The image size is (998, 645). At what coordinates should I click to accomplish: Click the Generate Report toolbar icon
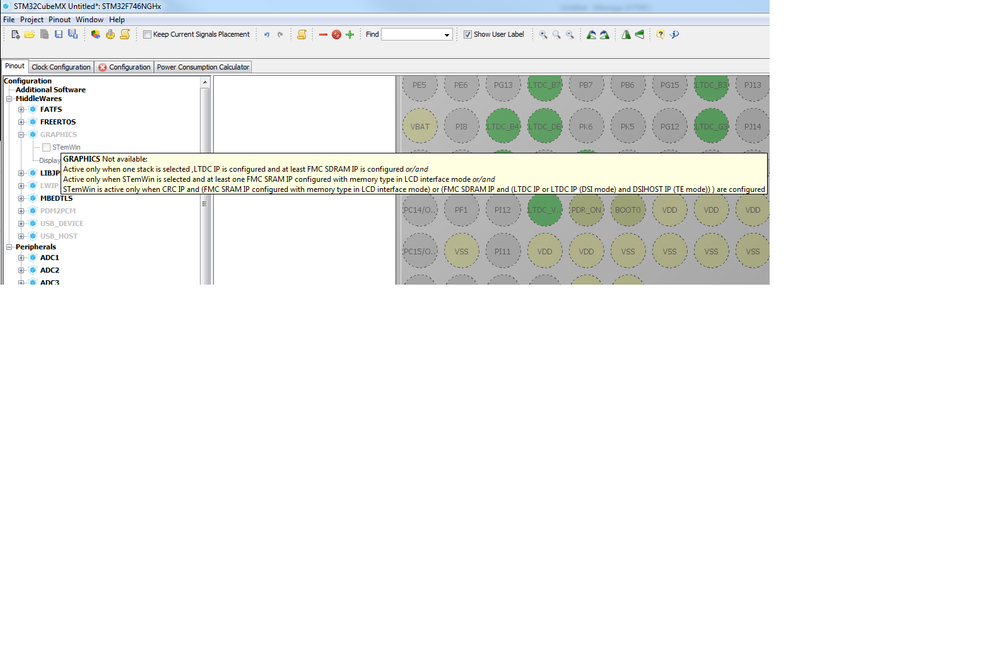tap(95, 34)
